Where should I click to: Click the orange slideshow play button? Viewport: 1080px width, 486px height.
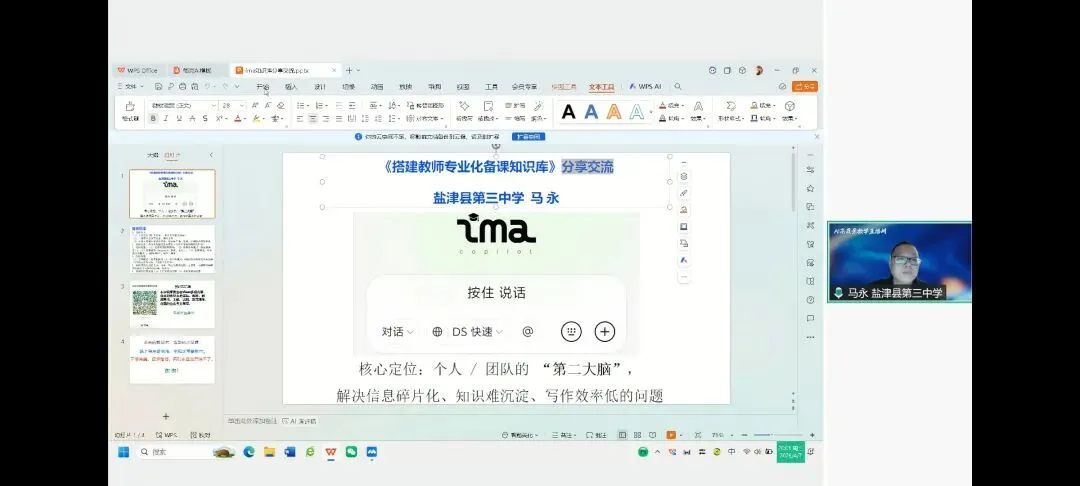[x=671, y=435]
